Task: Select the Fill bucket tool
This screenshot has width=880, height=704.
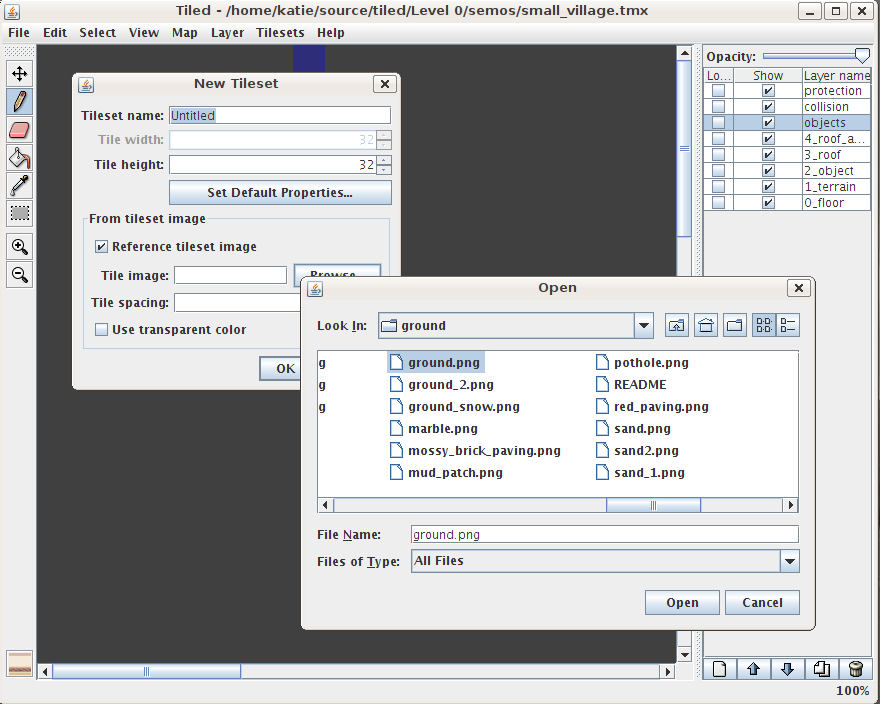Action: (x=19, y=157)
